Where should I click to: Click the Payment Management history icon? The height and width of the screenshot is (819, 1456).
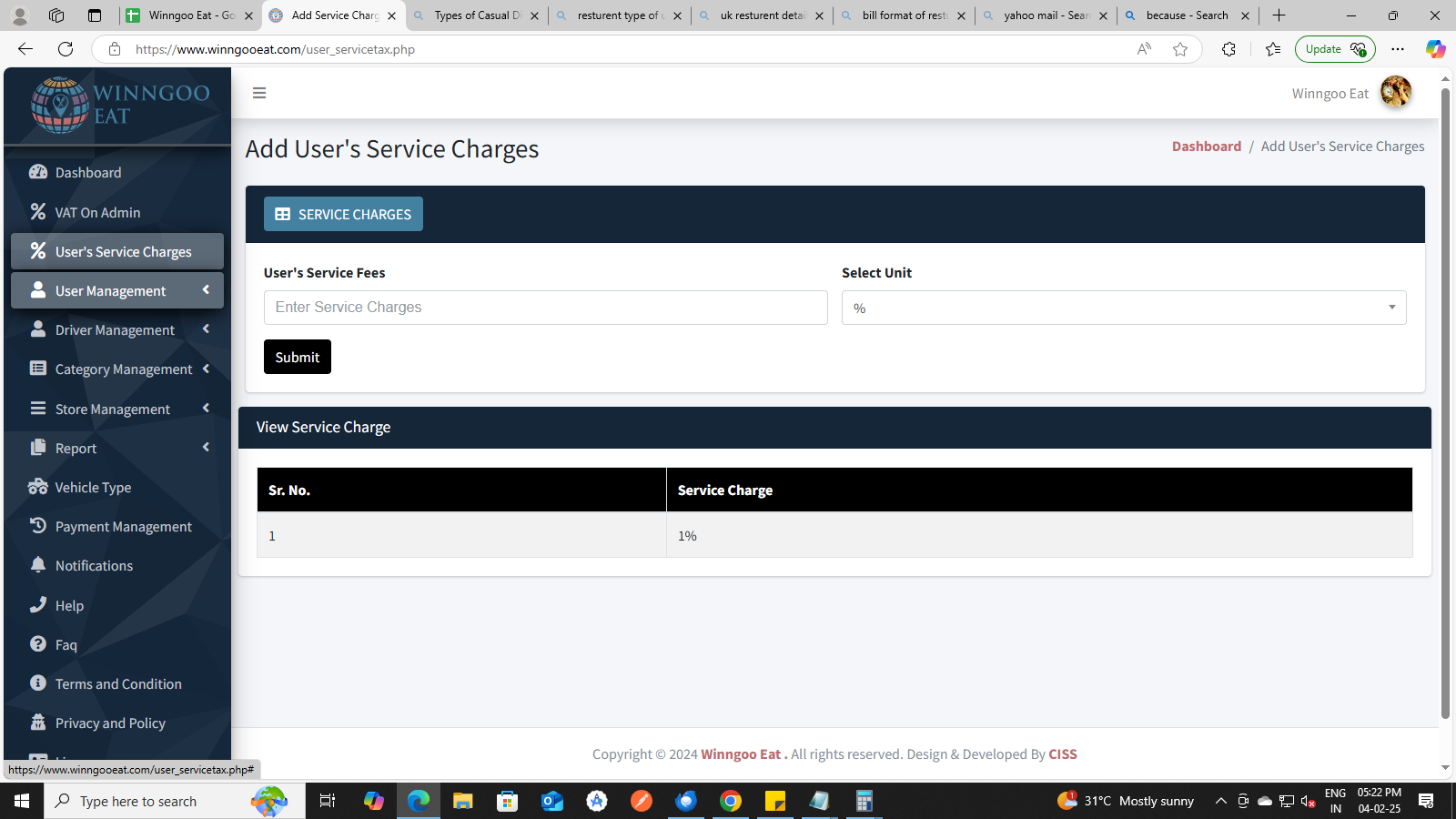tap(38, 526)
